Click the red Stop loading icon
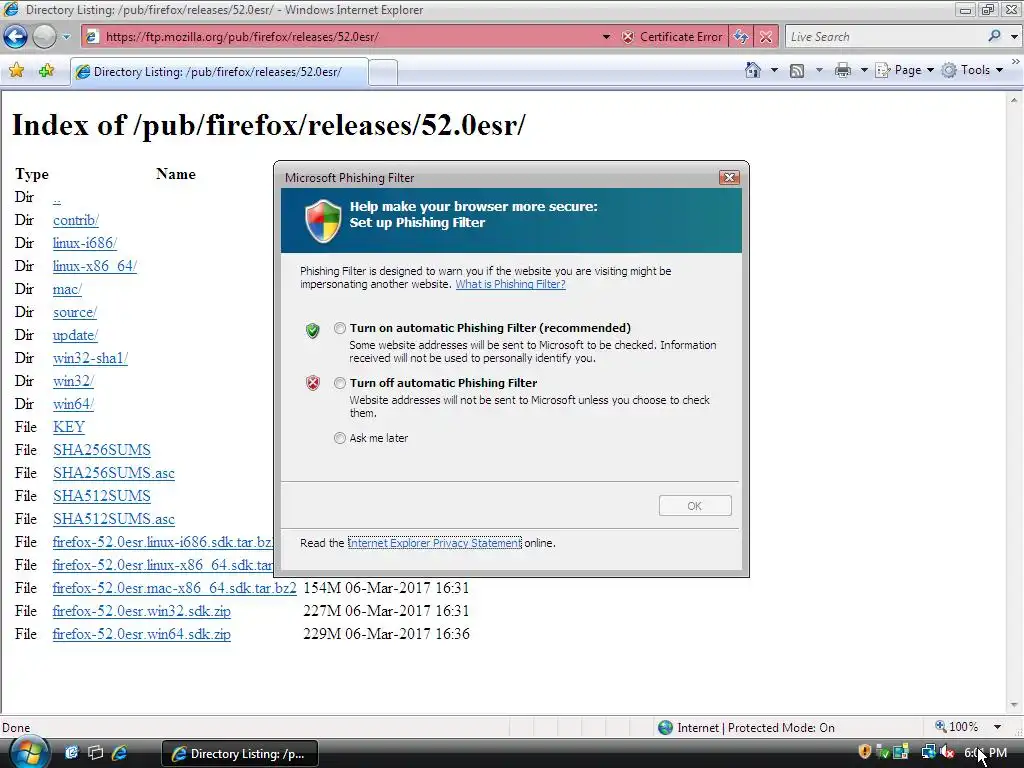Image resolution: width=1024 pixels, height=768 pixels. (766, 37)
